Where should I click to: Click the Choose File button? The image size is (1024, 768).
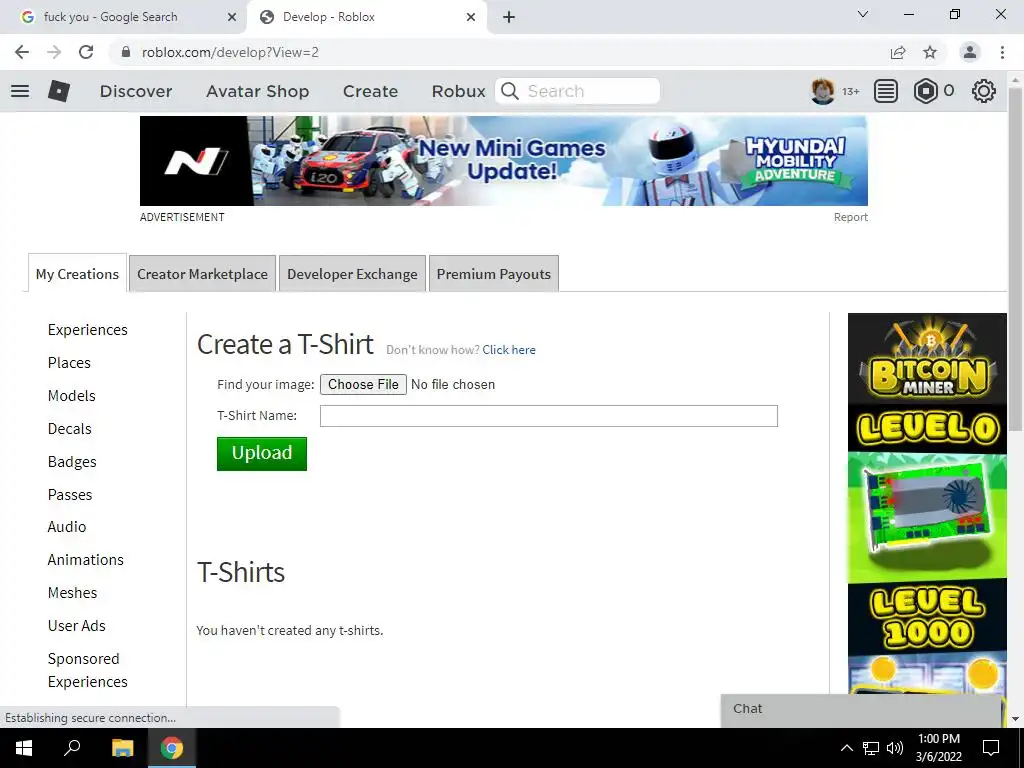pyautogui.click(x=363, y=384)
